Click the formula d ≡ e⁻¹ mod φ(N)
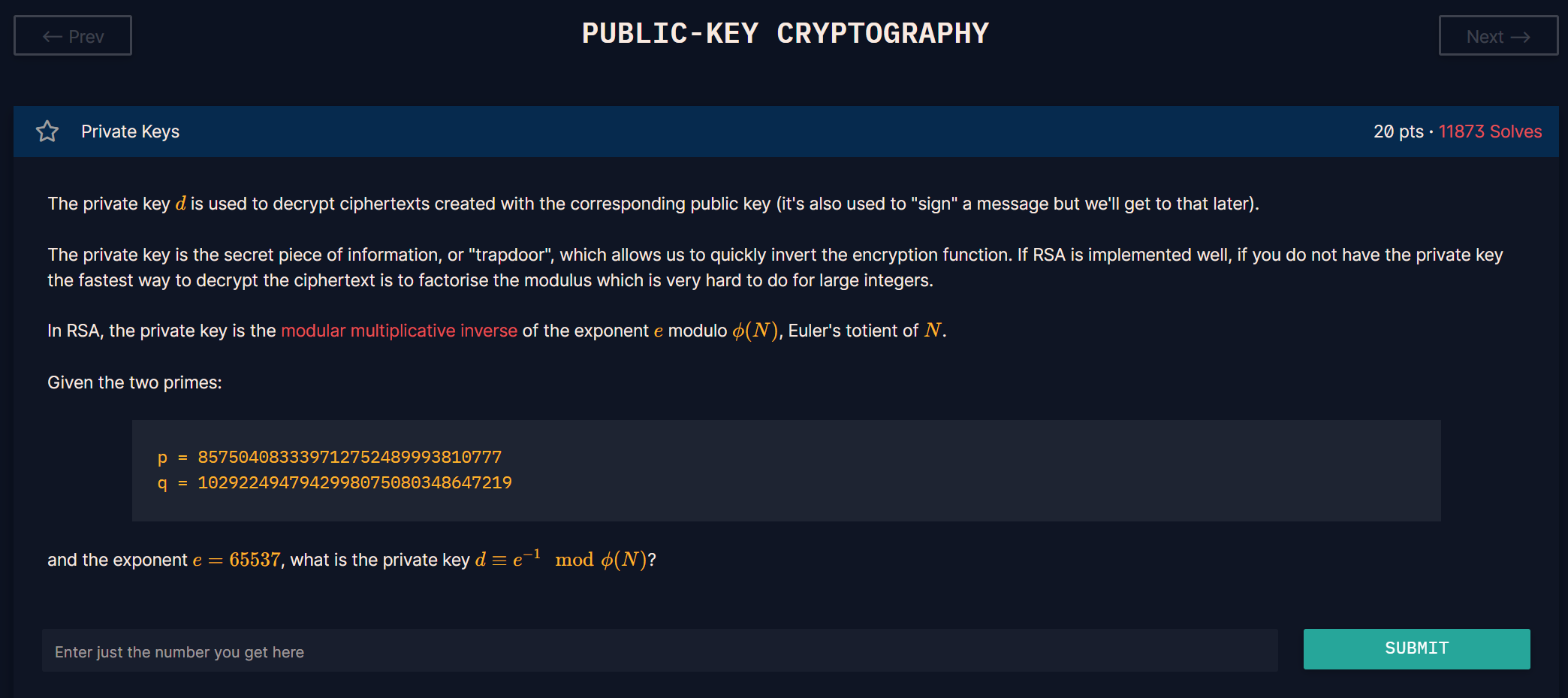 click(561, 559)
